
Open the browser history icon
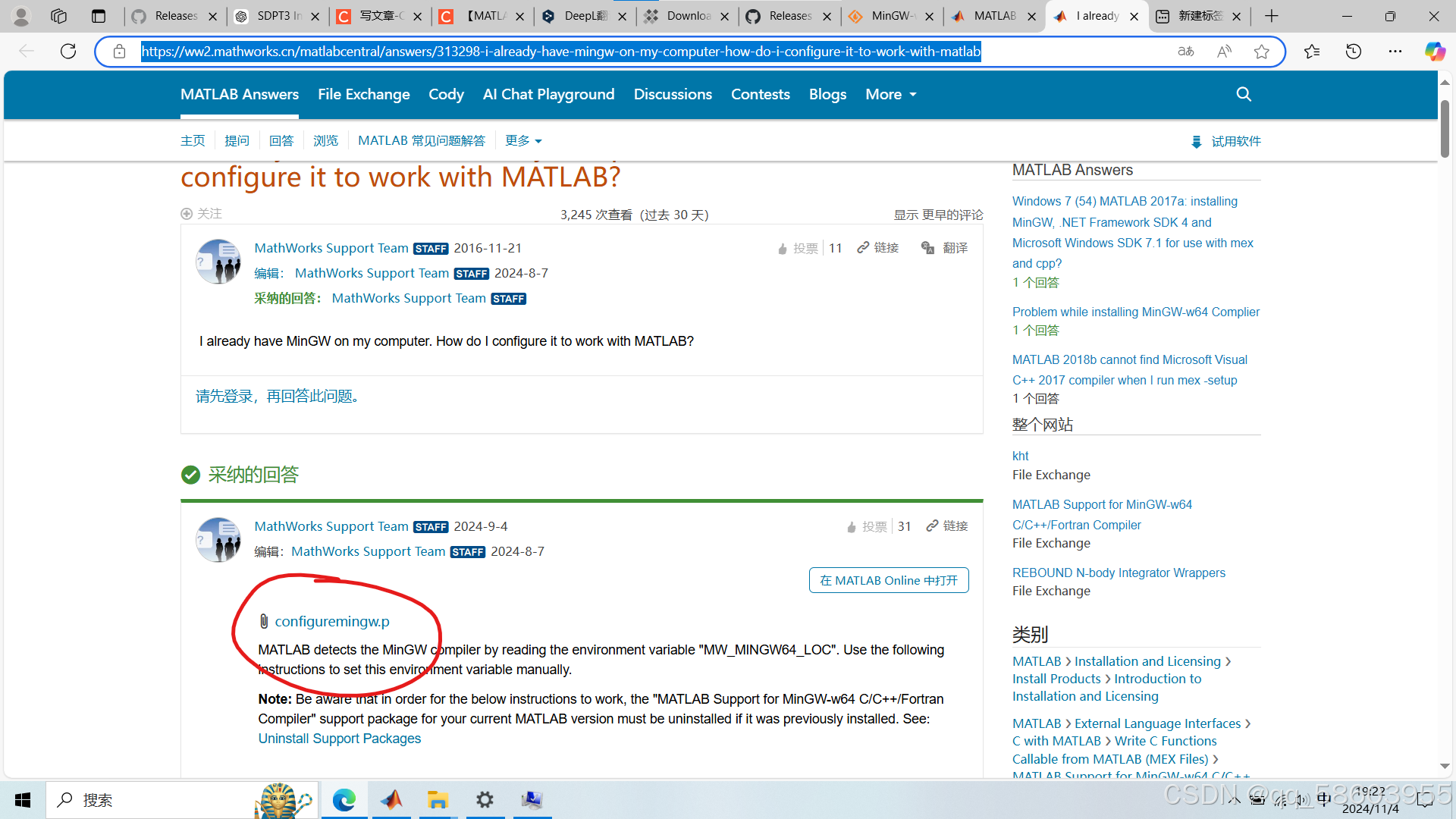pyautogui.click(x=1354, y=52)
